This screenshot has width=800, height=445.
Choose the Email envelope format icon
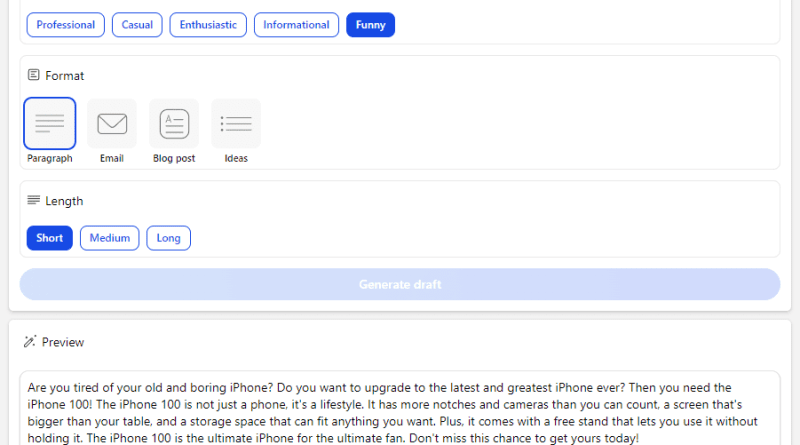click(112, 123)
